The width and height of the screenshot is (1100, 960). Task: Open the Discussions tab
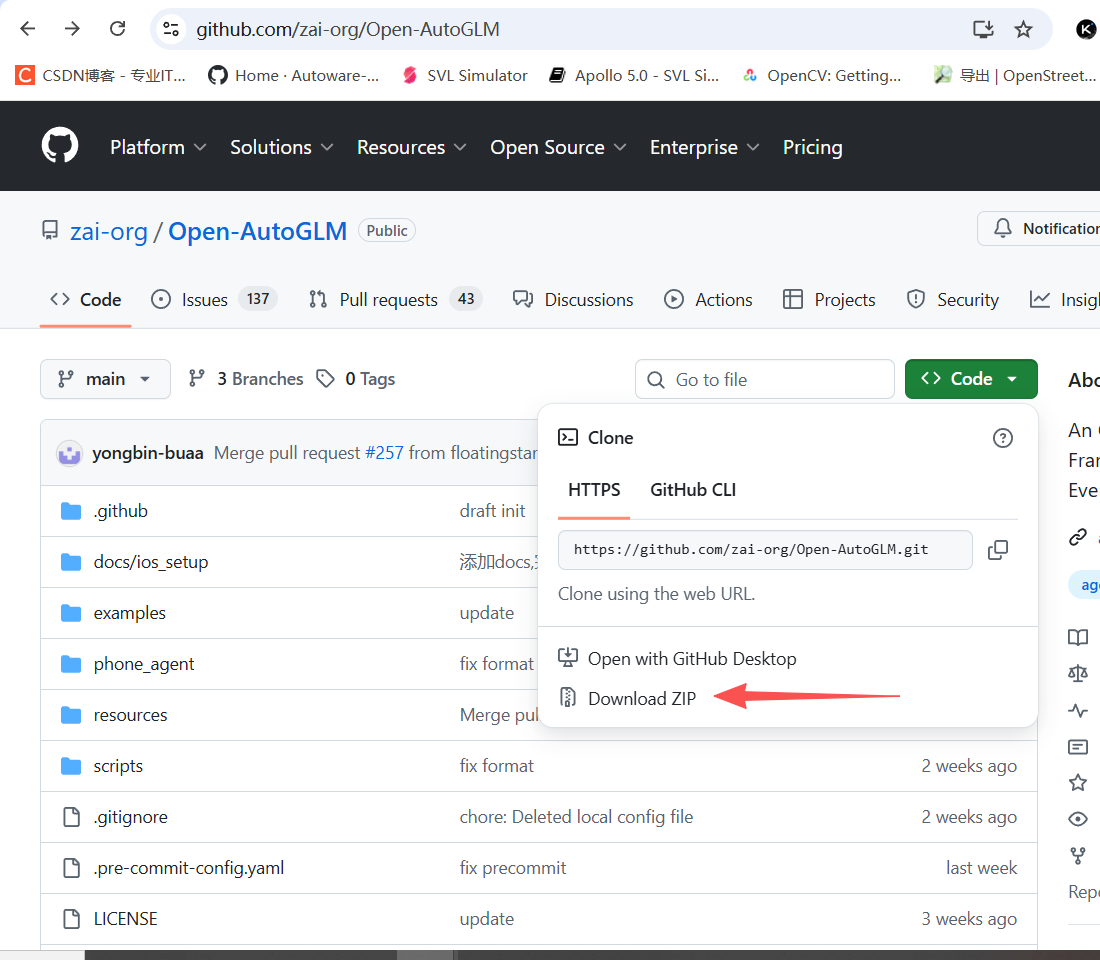573,300
